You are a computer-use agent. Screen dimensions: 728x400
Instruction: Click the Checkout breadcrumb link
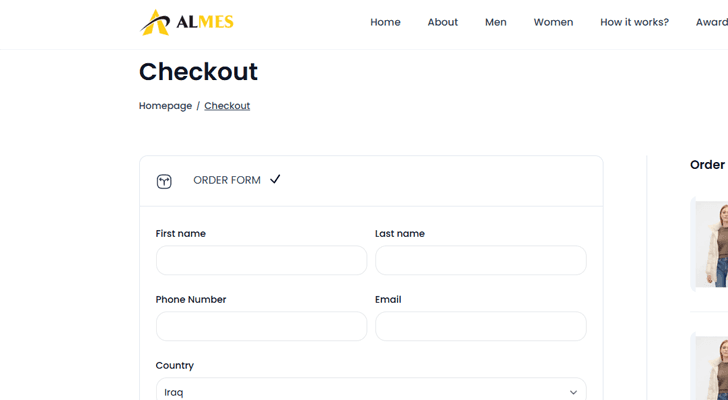(227, 106)
